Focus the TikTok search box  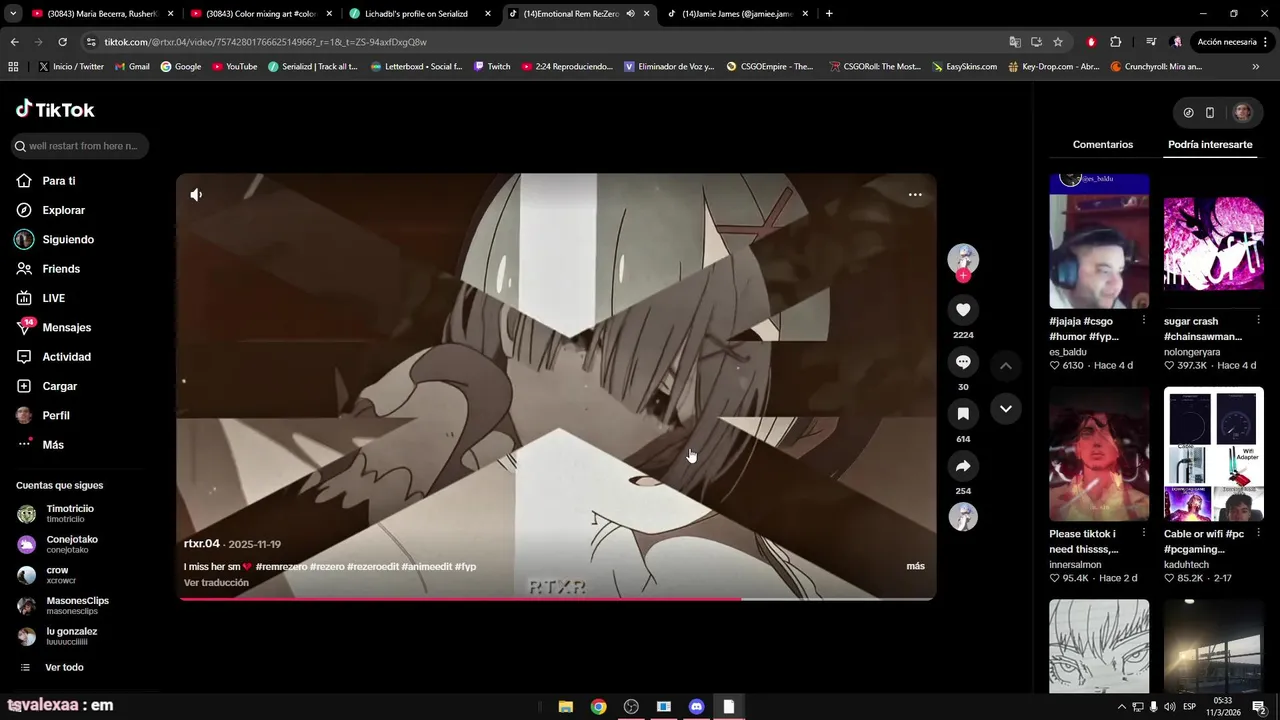tap(80, 146)
